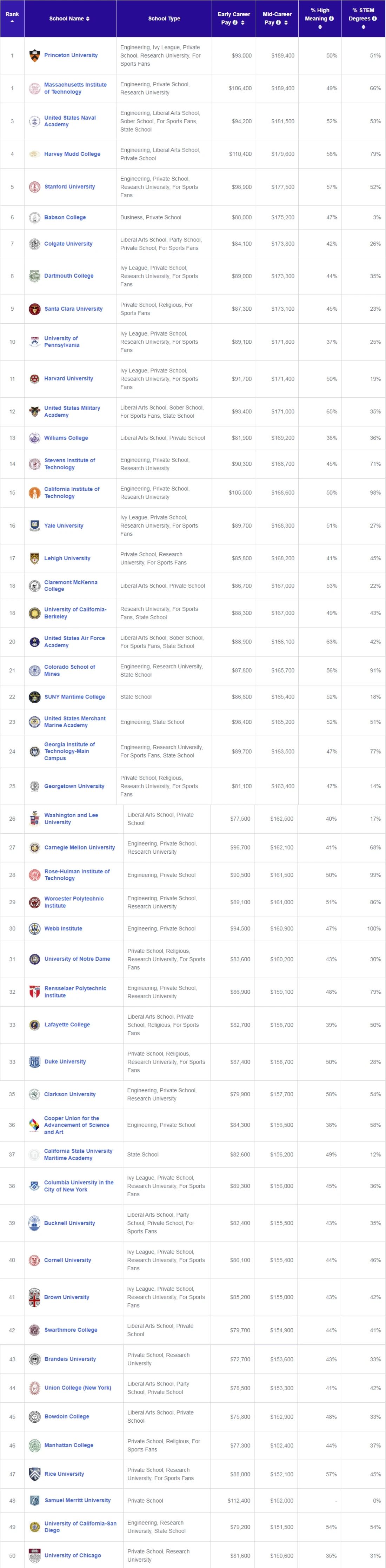Sort by % STEM Degrees arrows
The height and width of the screenshot is (1568, 386).
click(364, 27)
